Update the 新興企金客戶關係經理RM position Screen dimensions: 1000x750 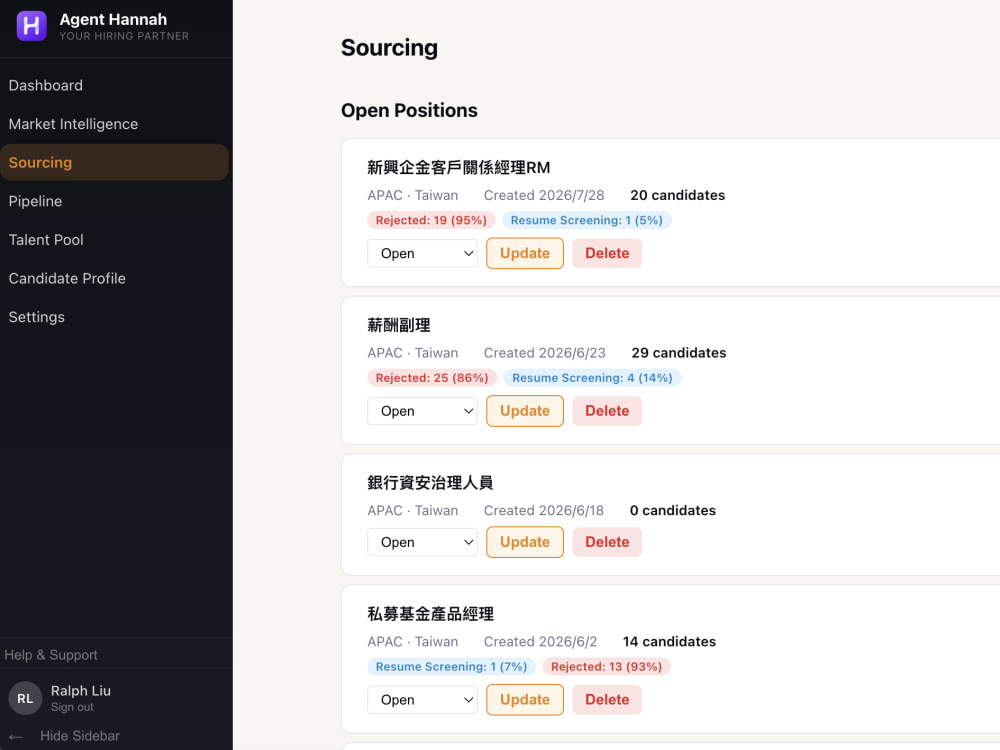click(525, 253)
